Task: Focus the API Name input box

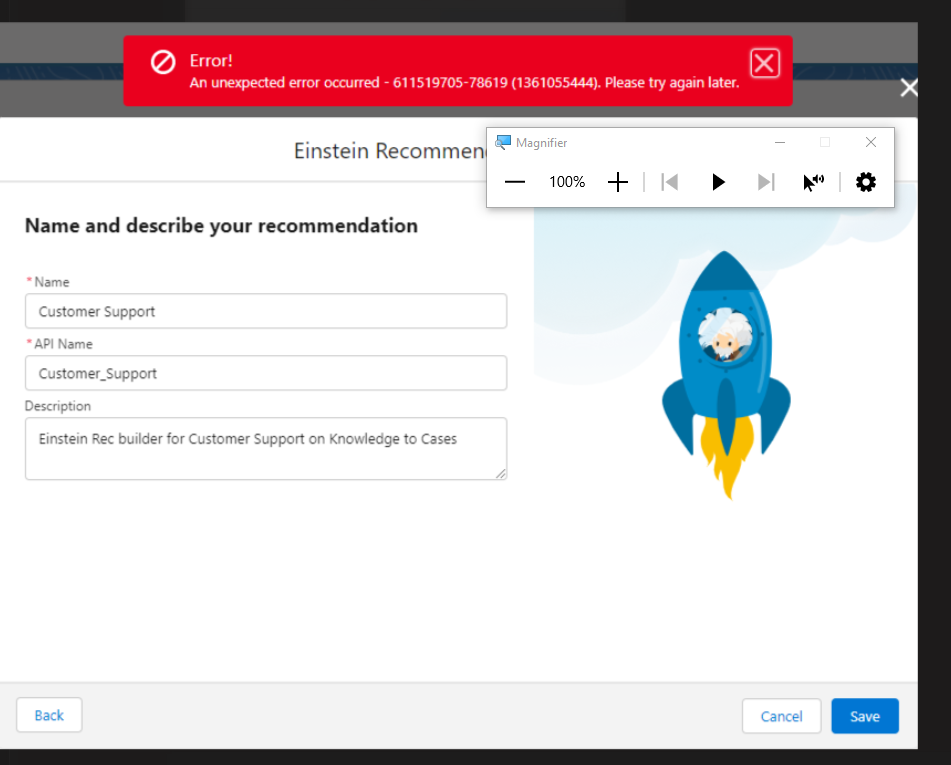Action: coord(265,373)
